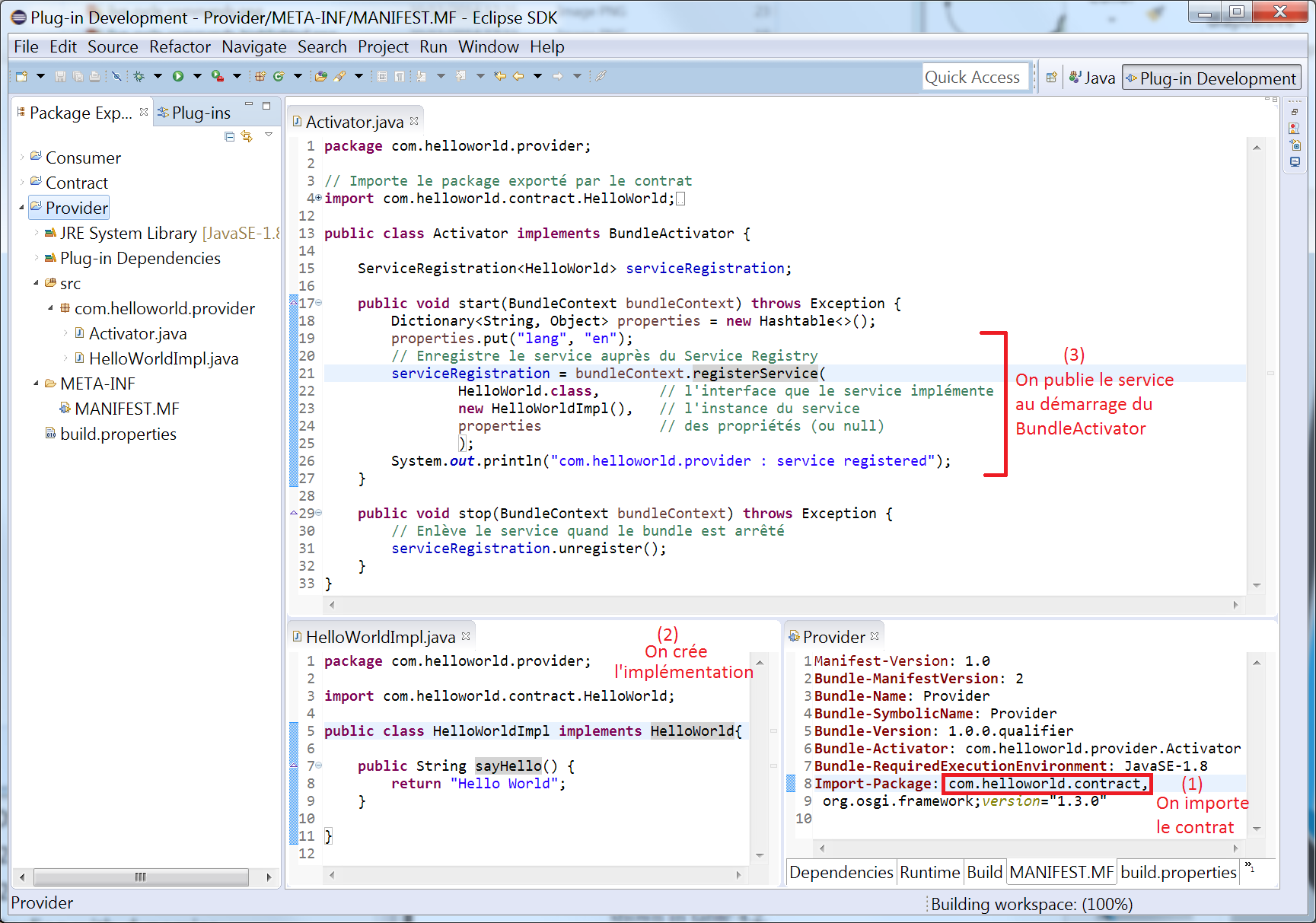The height and width of the screenshot is (923, 1316).
Task: Minimize the Package Explorer panel
Action: (x=249, y=104)
